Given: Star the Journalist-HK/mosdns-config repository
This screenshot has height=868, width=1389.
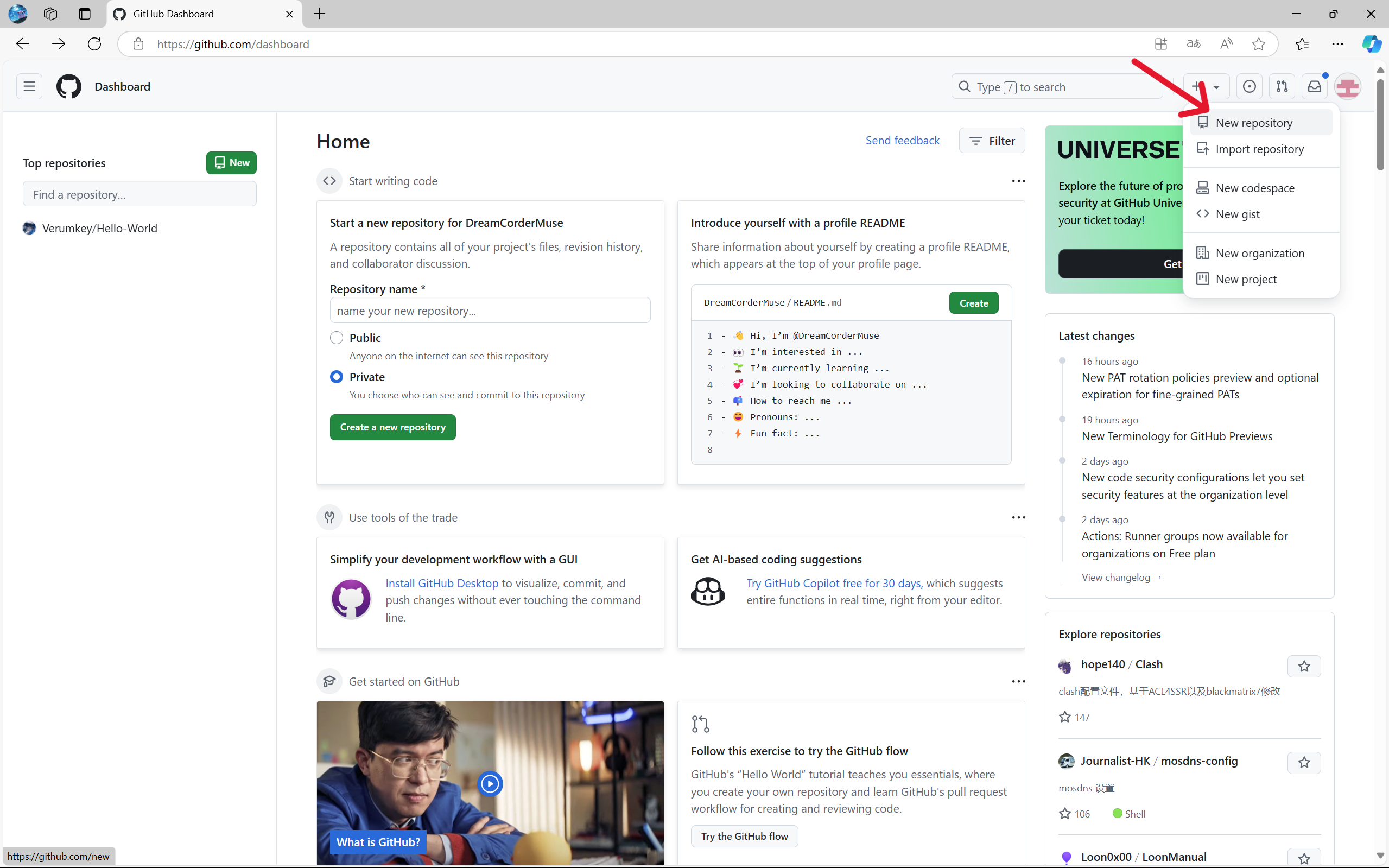Looking at the screenshot, I should [1304, 762].
